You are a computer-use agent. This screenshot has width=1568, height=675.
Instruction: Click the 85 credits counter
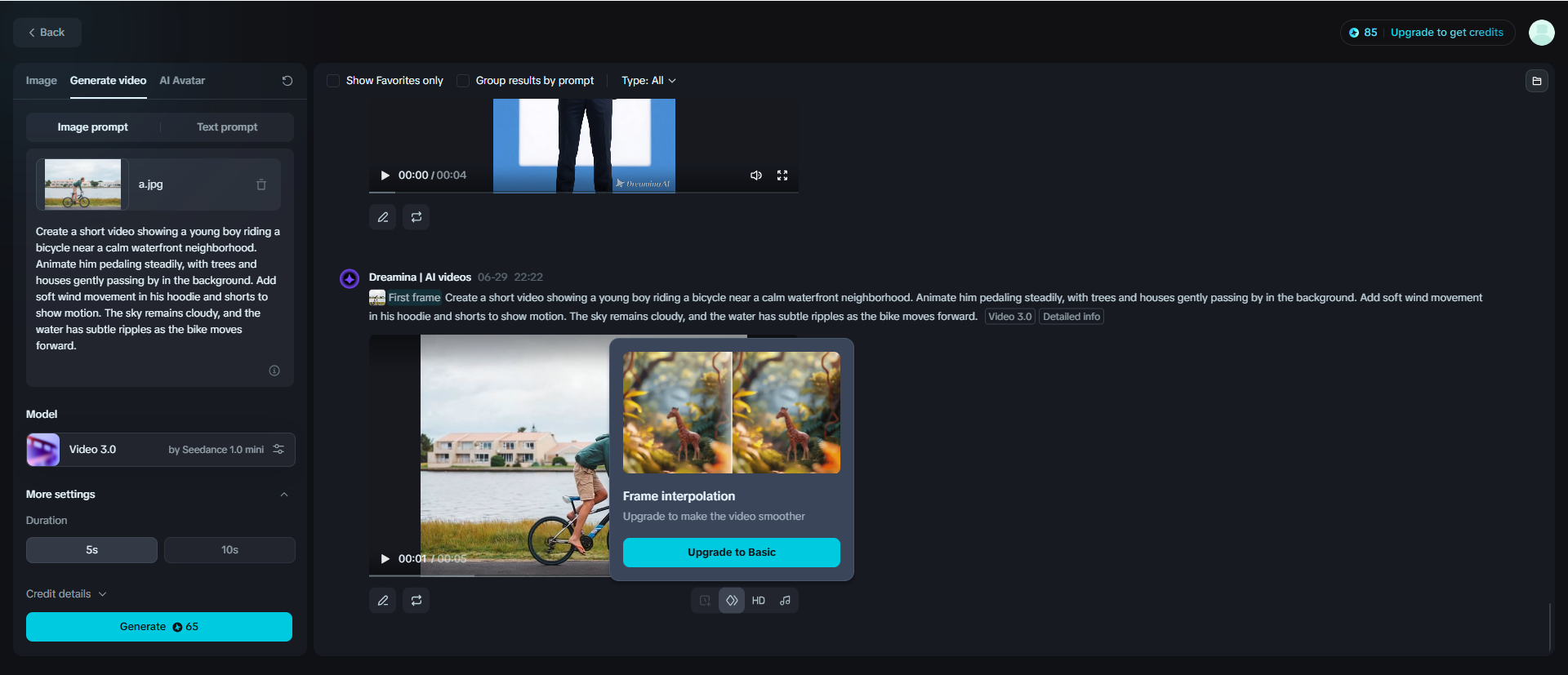tap(1363, 33)
